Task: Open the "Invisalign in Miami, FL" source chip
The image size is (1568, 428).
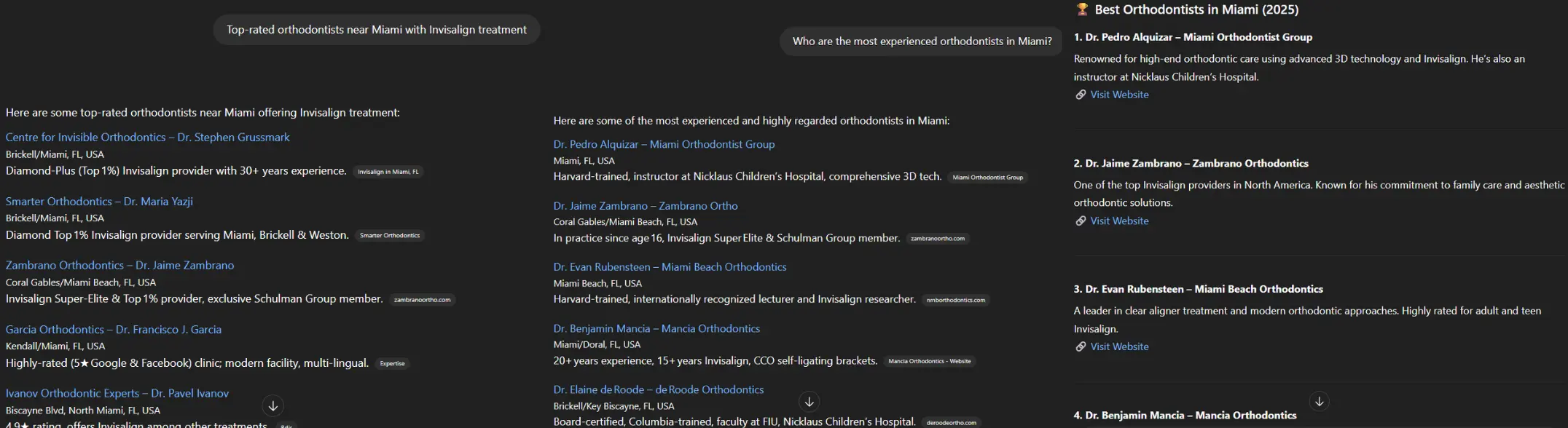Action: tap(388, 172)
